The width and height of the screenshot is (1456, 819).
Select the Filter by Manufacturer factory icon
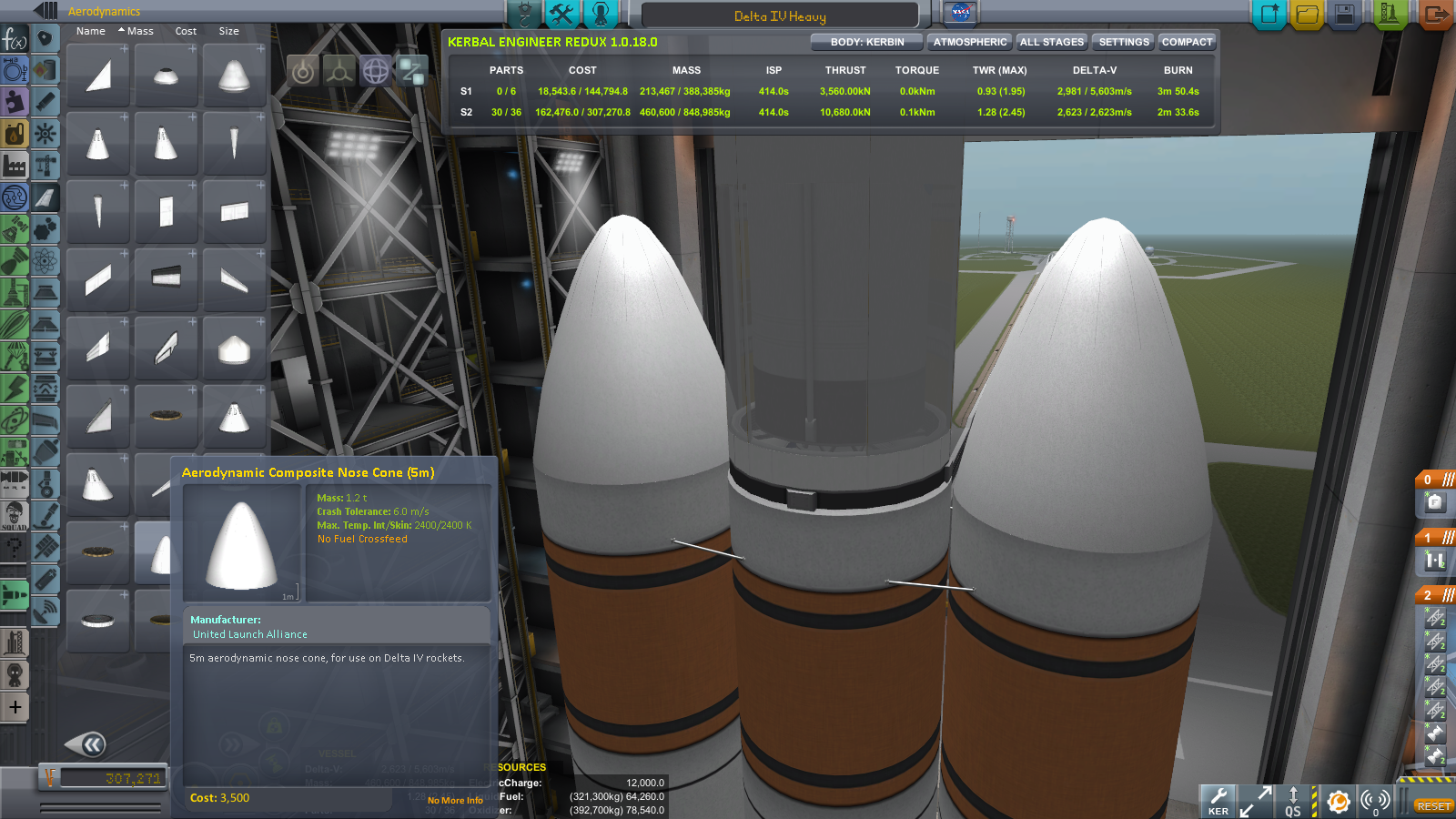(x=14, y=165)
